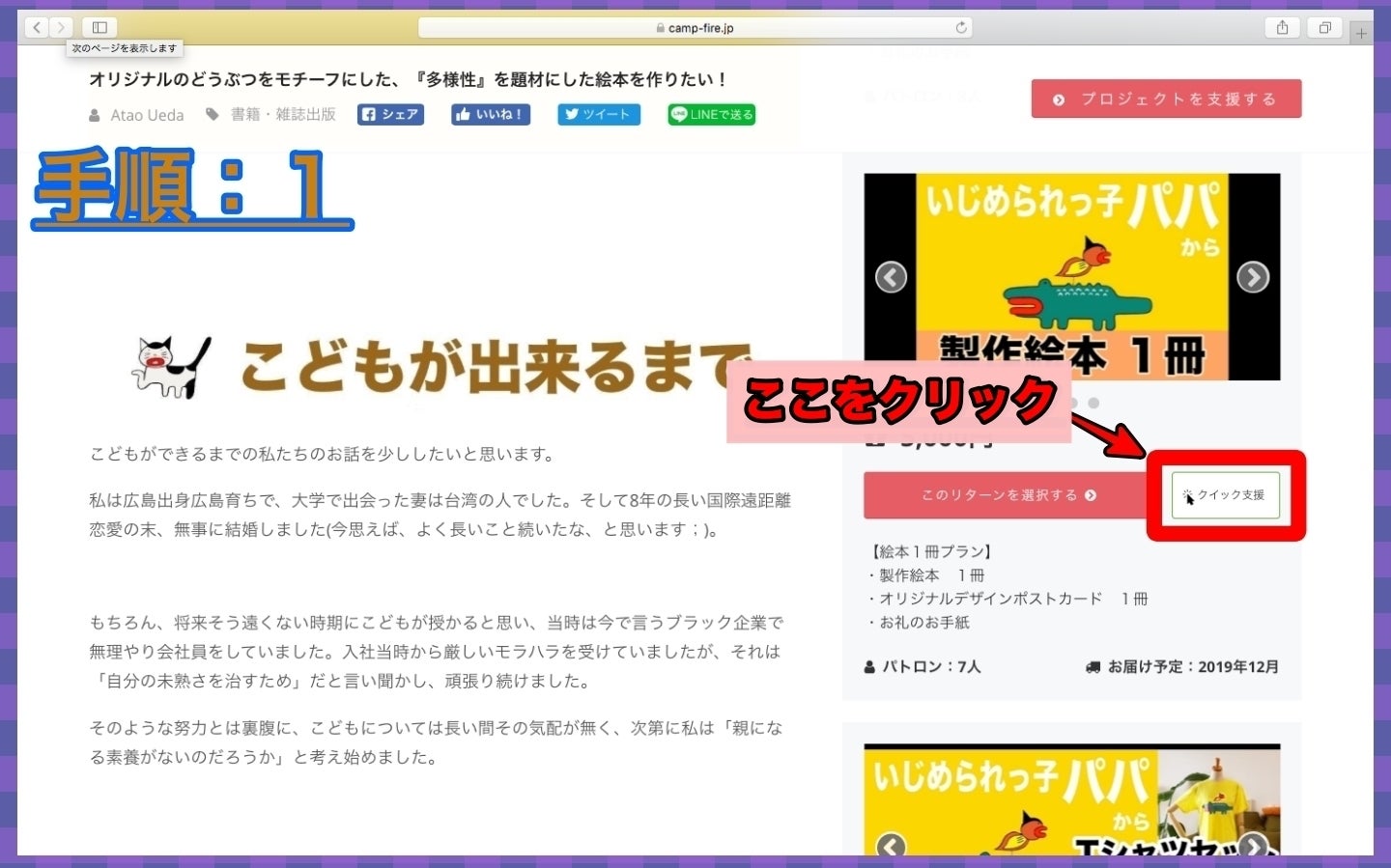Show the Safari sidebar
This screenshot has height=868, width=1391.
[x=99, y=27]
